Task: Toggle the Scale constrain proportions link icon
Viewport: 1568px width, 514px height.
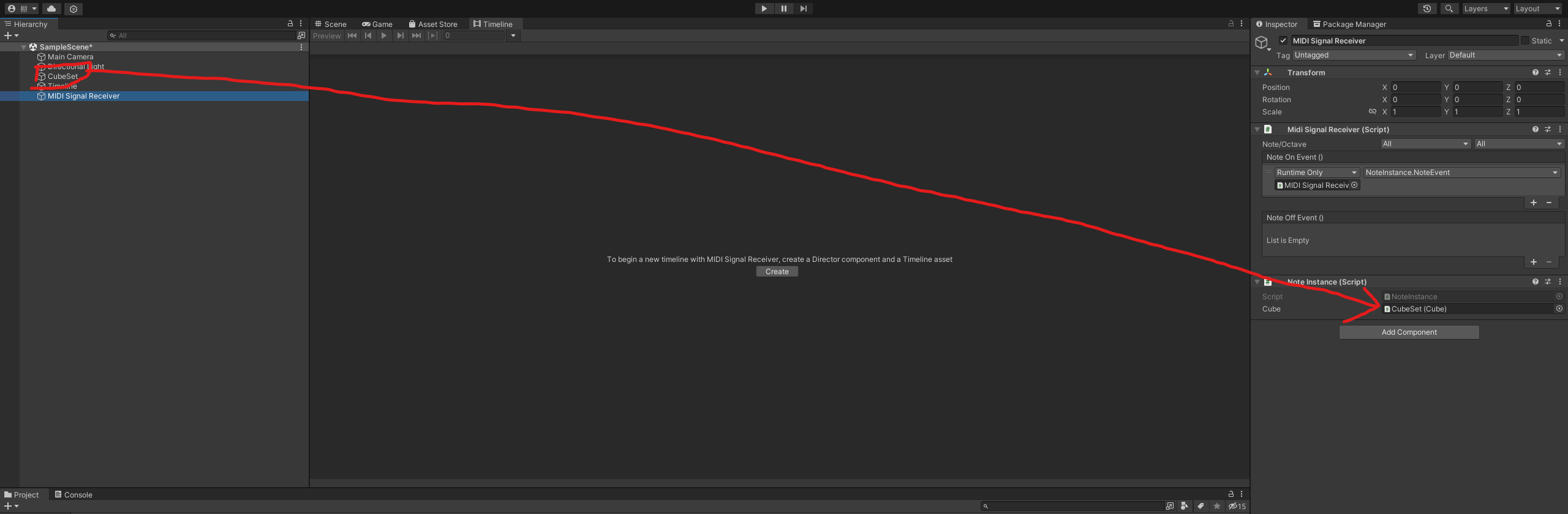Action: [1373, 111]
